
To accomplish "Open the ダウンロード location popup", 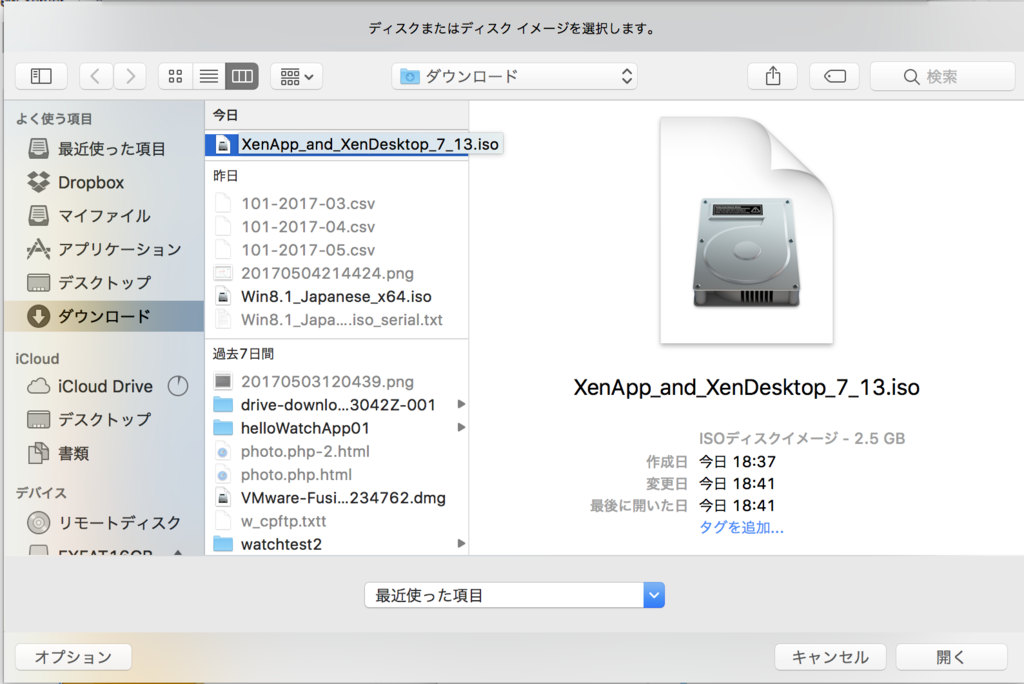I will click(515, 76).
